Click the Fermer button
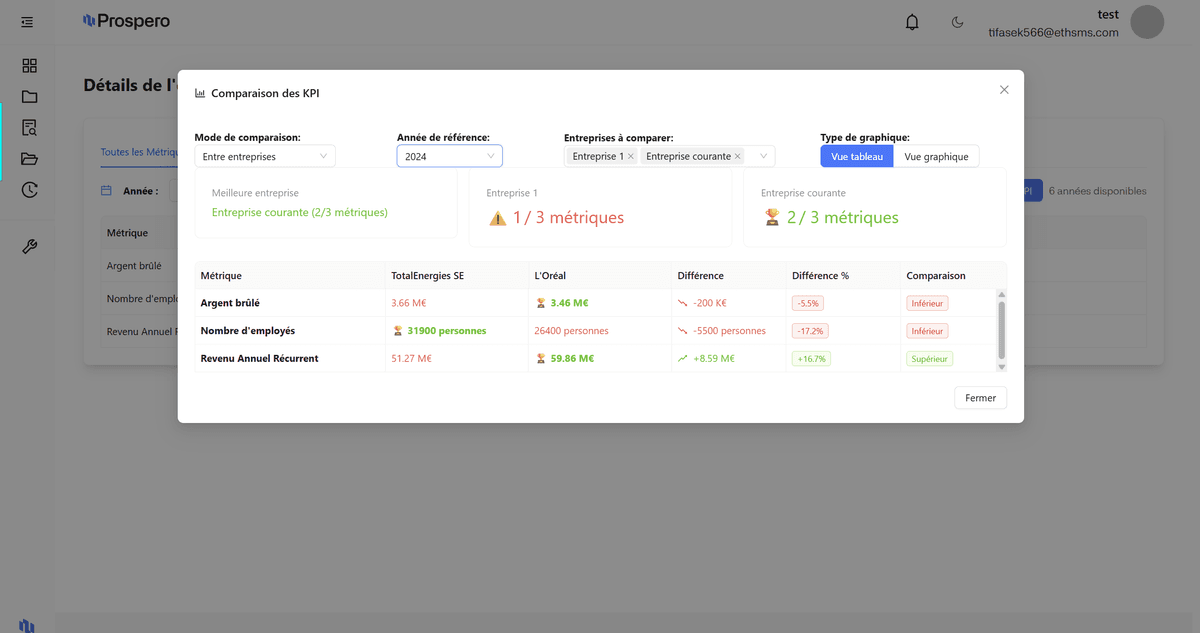Screen dimensions: 1200x633 click(980, 397)
